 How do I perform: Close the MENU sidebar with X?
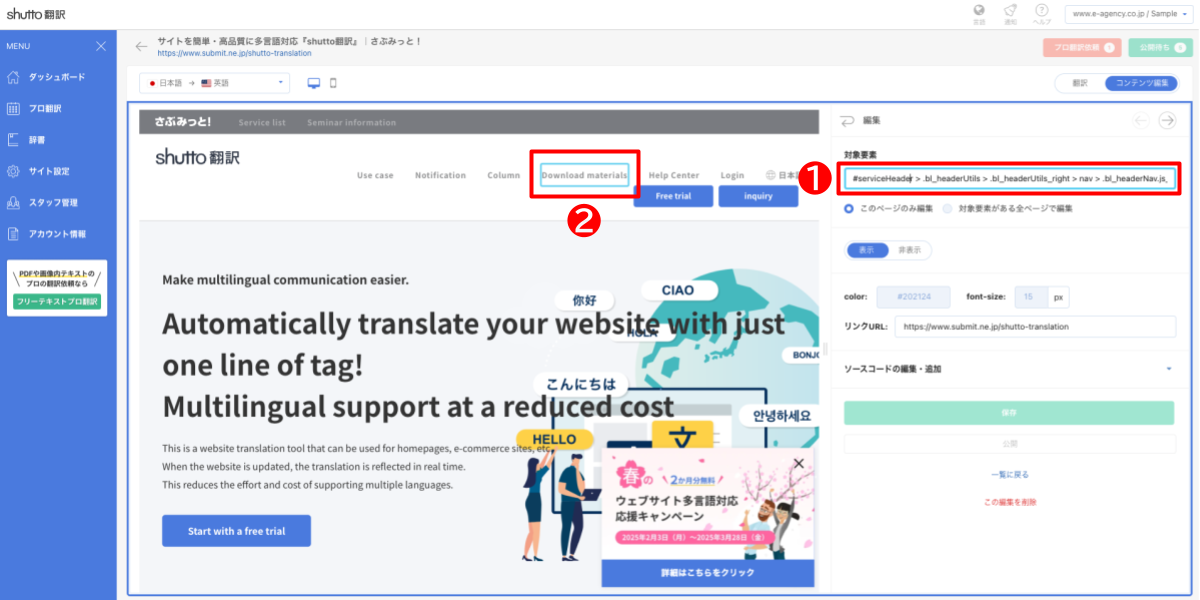101,46
